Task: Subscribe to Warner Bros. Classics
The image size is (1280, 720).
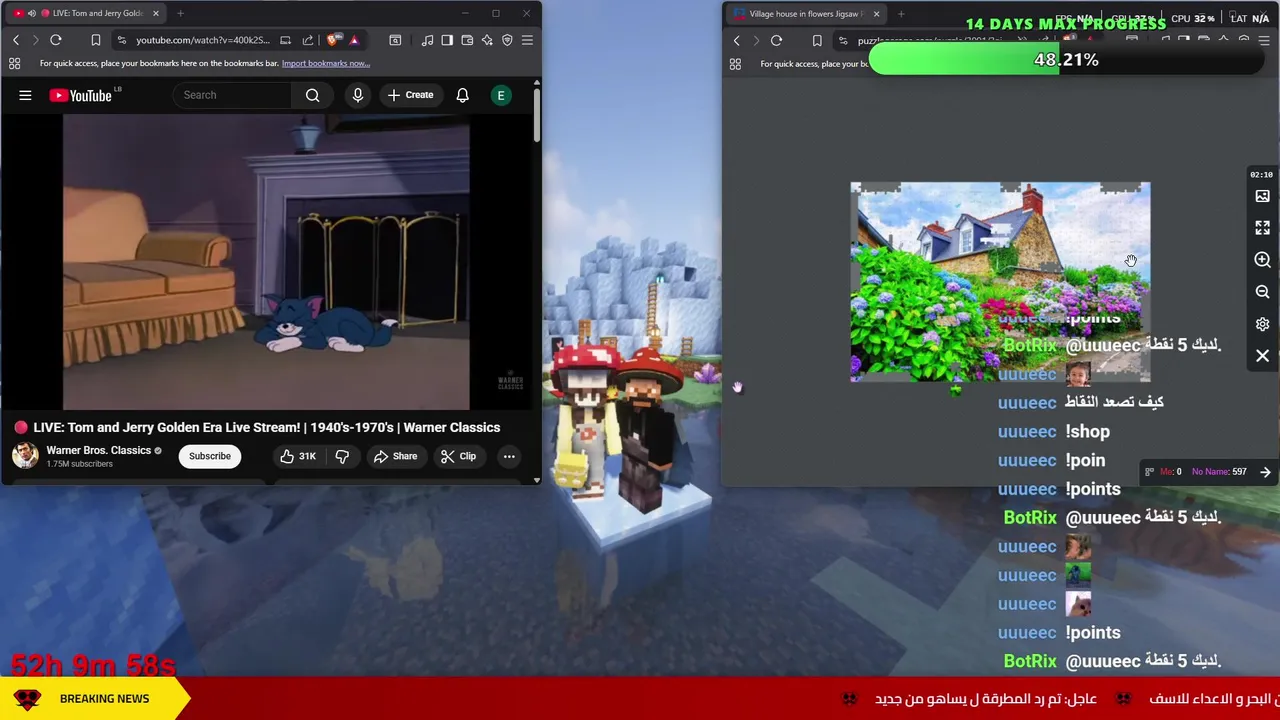Action: click(210, 456)
